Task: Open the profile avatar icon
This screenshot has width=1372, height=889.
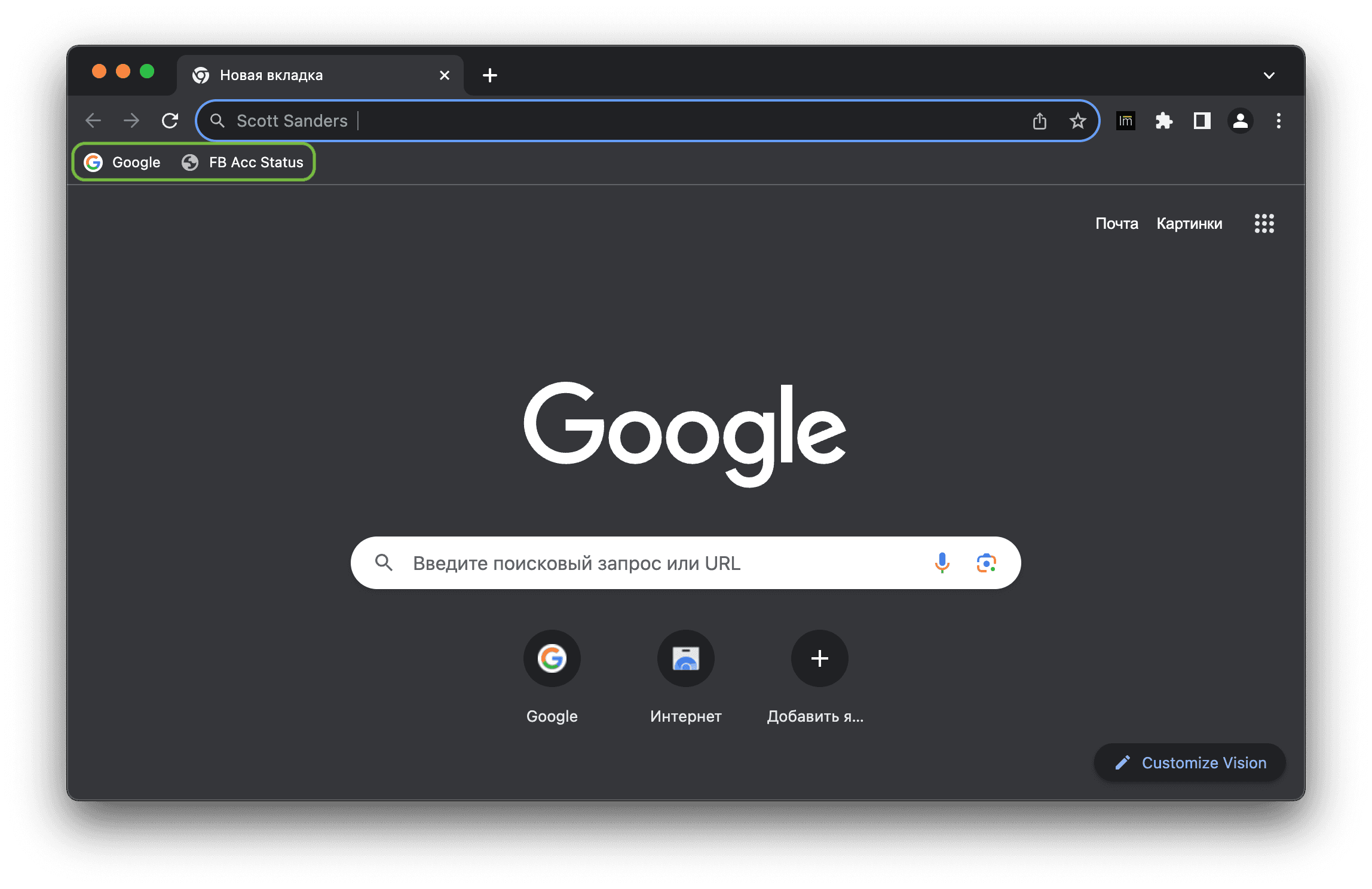Action: point(1240,121)
